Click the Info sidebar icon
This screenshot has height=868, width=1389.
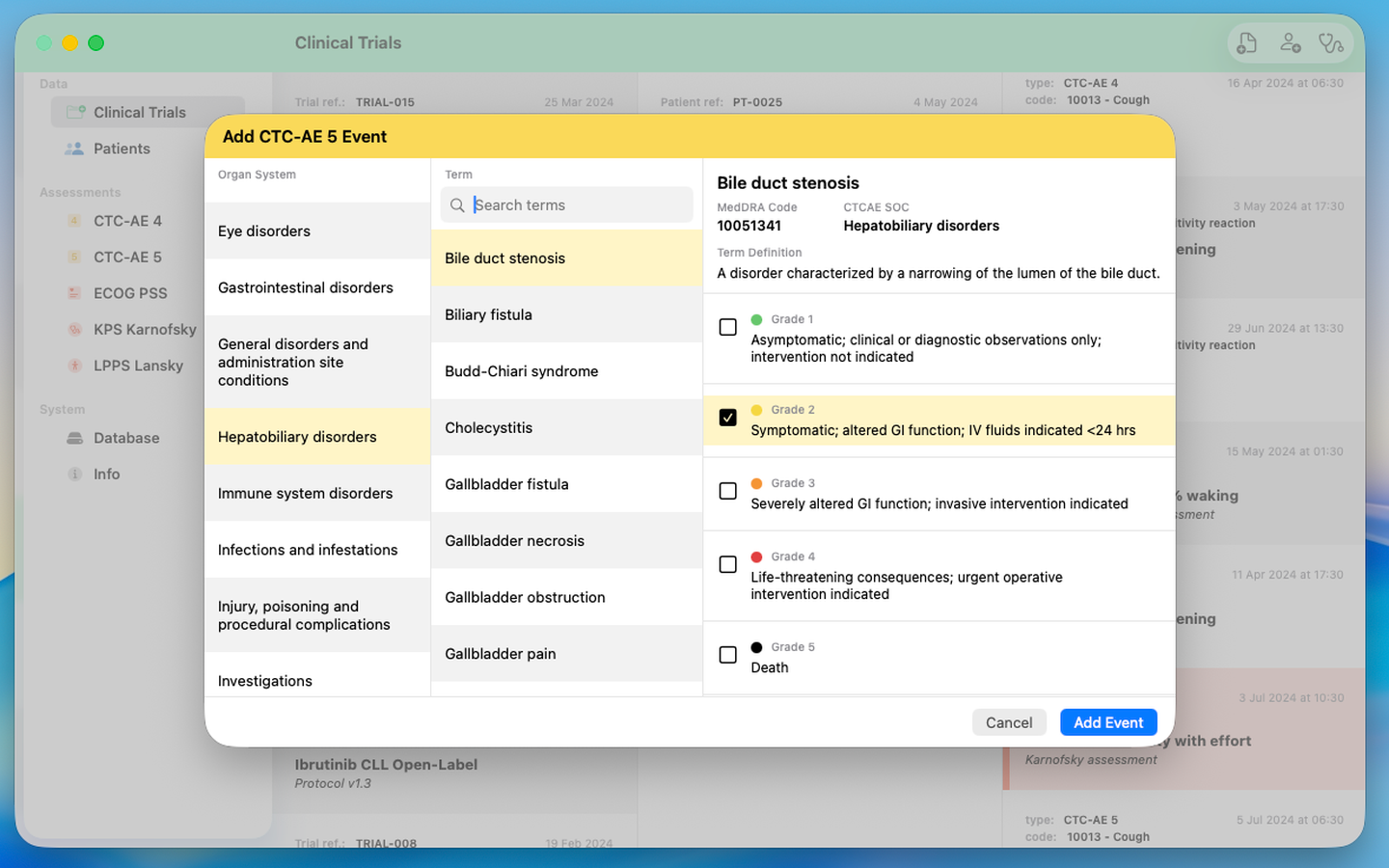click(x=74, y=474)
